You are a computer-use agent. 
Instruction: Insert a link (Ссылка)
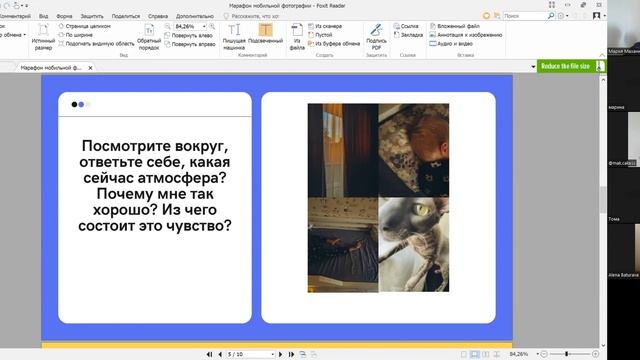[406, 26]
